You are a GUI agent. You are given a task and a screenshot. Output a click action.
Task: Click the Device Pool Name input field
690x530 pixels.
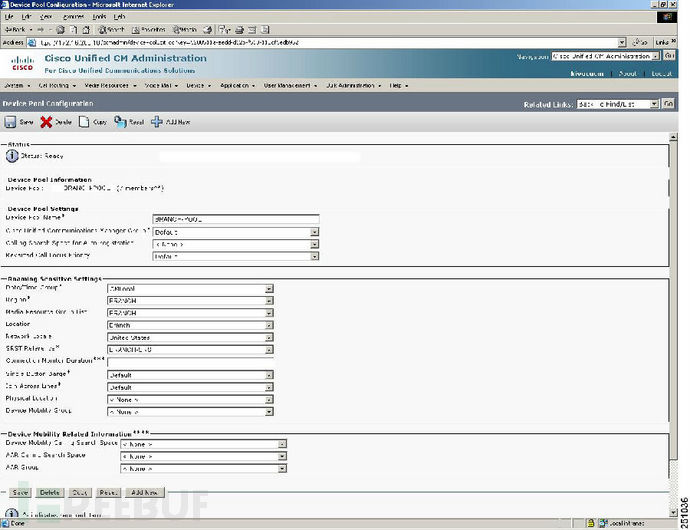click(x=236, y=219)
